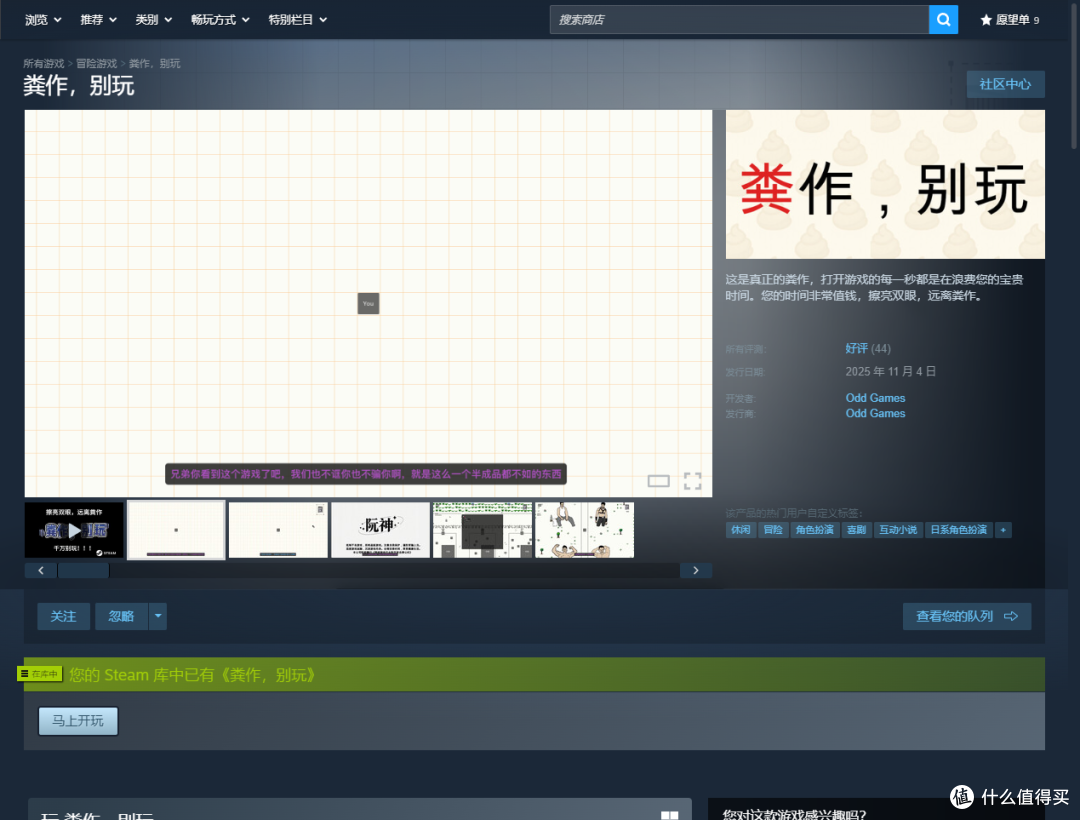Click the page vertical scrollbar
The image size is (1080, 820).
point(1074,74)
